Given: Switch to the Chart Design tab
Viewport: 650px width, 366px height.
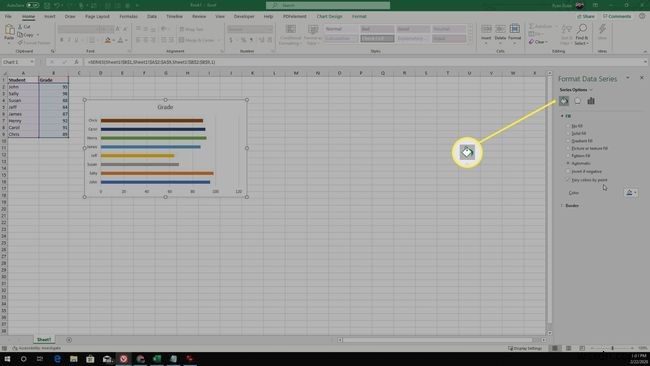Looking at the screenshot, I should tap(330, 16).
